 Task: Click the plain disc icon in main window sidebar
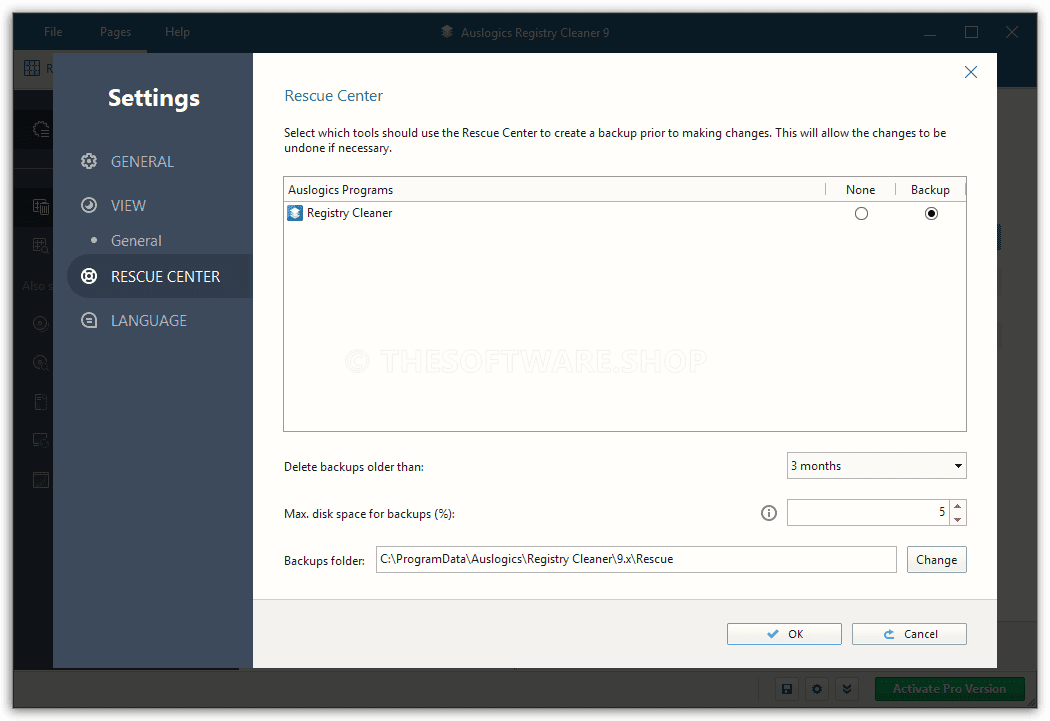[41, 324]
